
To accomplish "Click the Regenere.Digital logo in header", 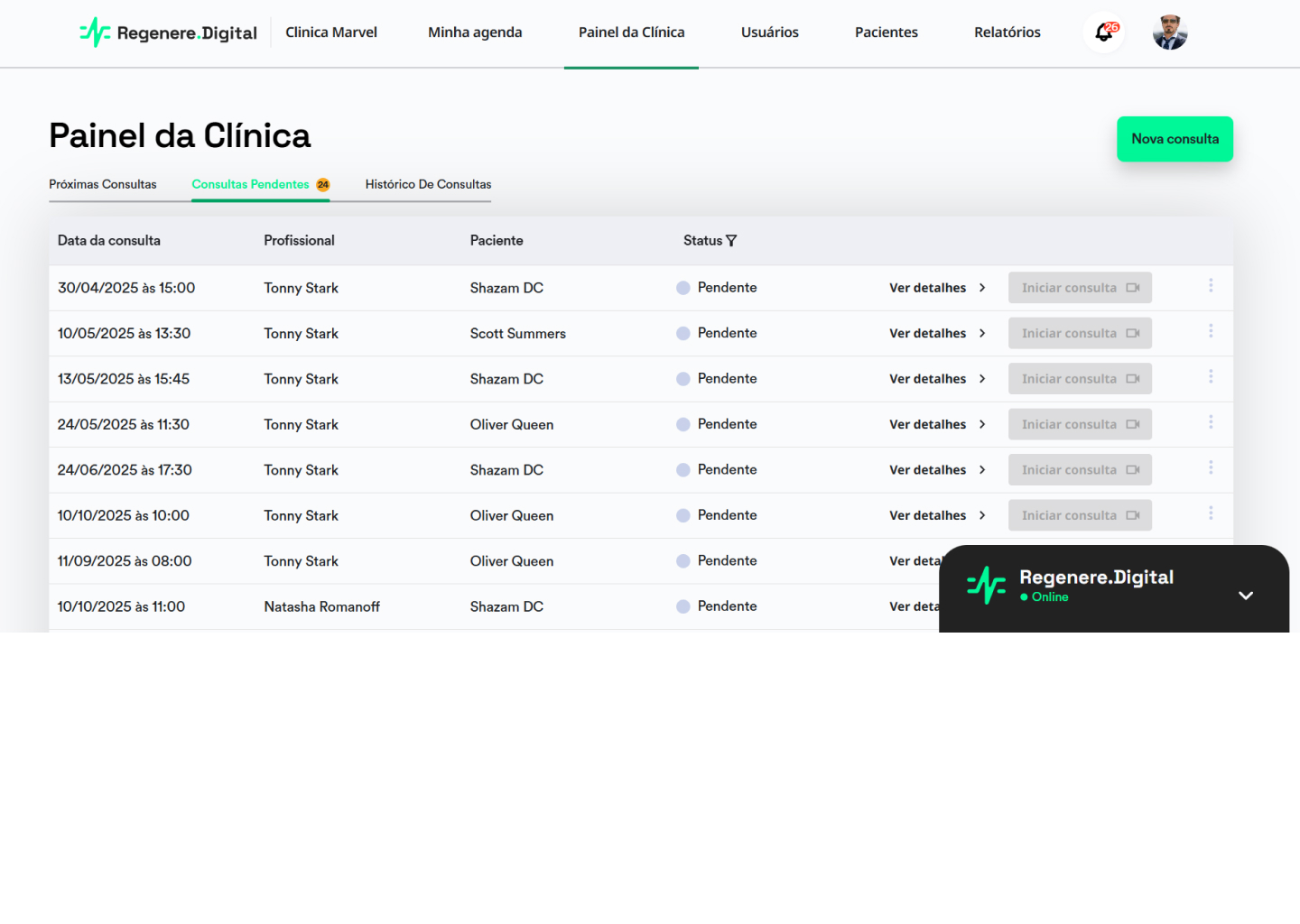I will [169, 33].
